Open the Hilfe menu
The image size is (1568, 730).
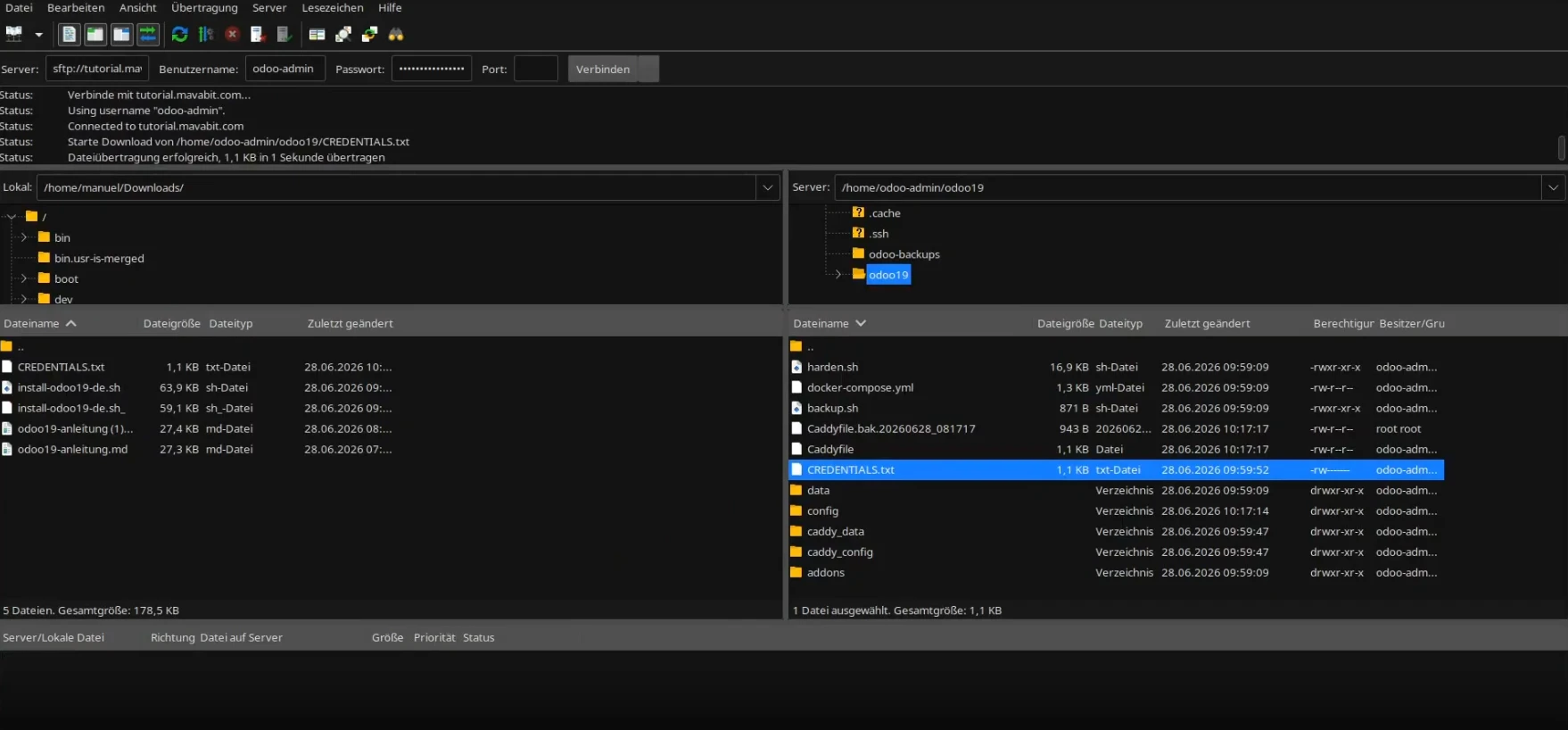tap(390, 8)
